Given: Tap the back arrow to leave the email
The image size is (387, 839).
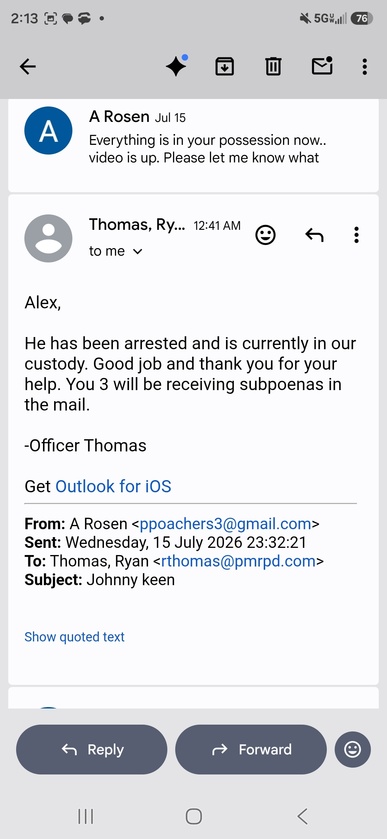Looking at the screenshot, I should (28, 66).
